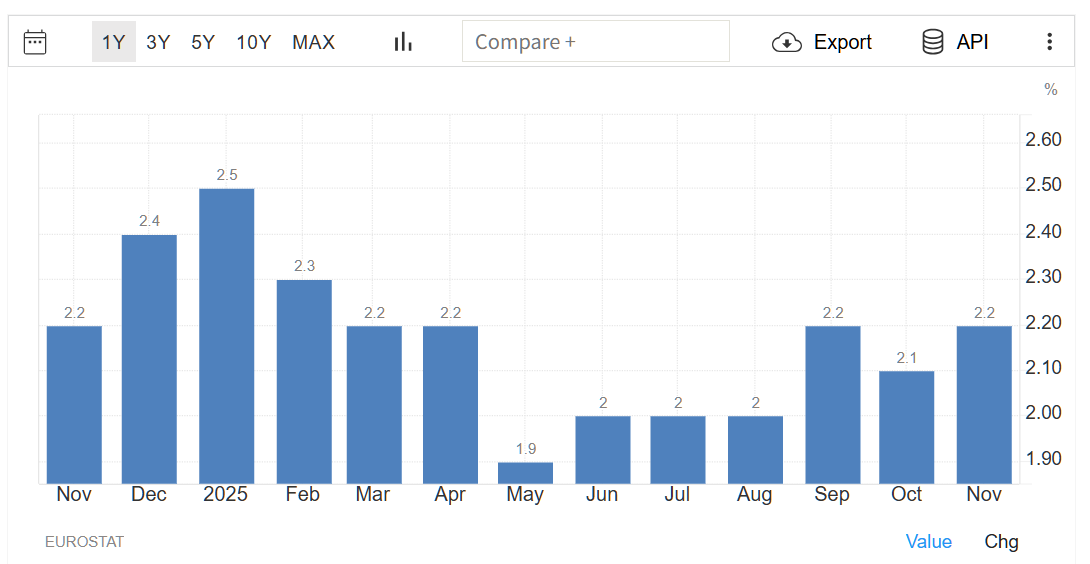Show the MAX time range

(313, 42)
